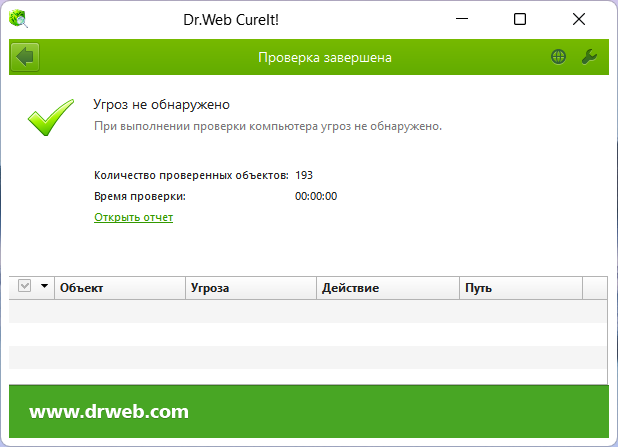Open the language globe menu
This screenshot has width=618, height=447.
[558, 57]
